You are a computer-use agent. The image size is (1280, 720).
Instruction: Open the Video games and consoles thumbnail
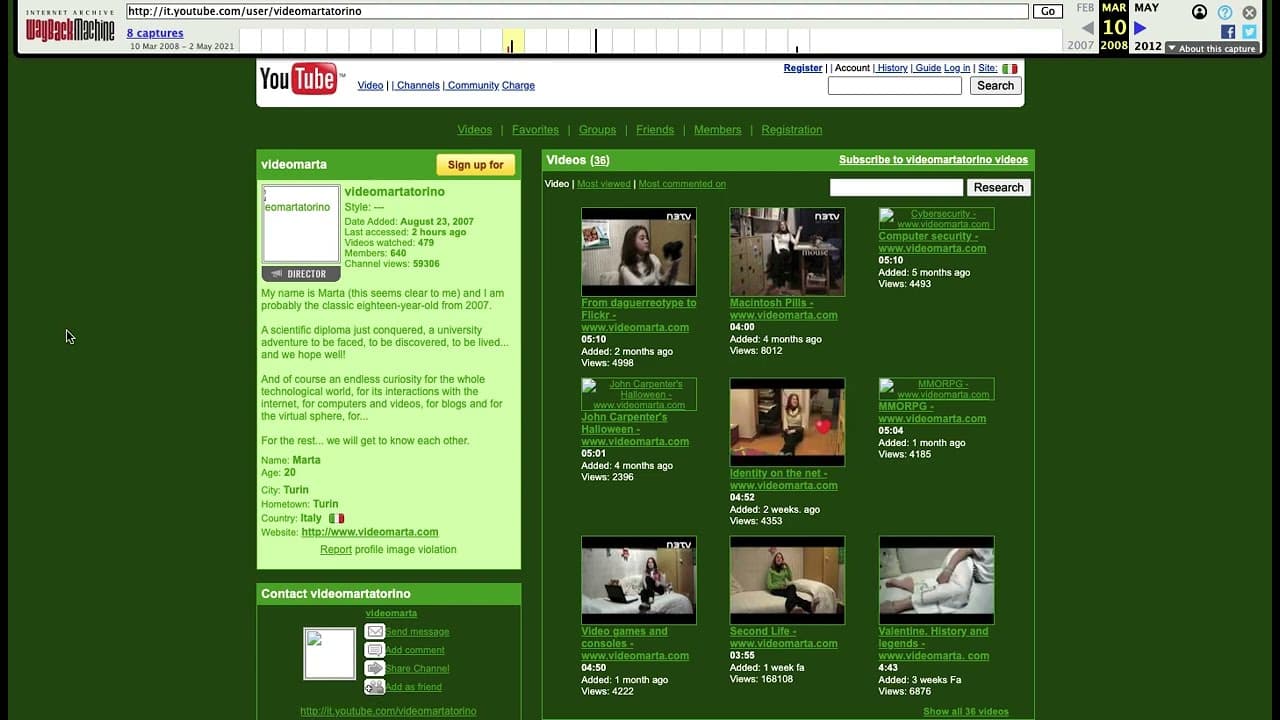click(639, 580)
